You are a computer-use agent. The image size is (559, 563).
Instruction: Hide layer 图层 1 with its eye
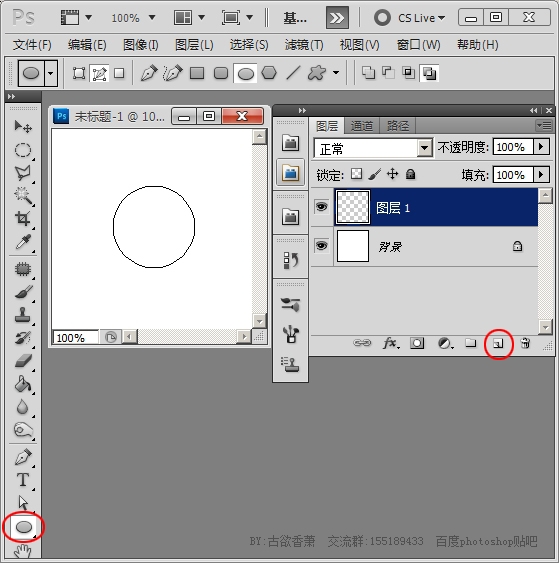(322, 207)
